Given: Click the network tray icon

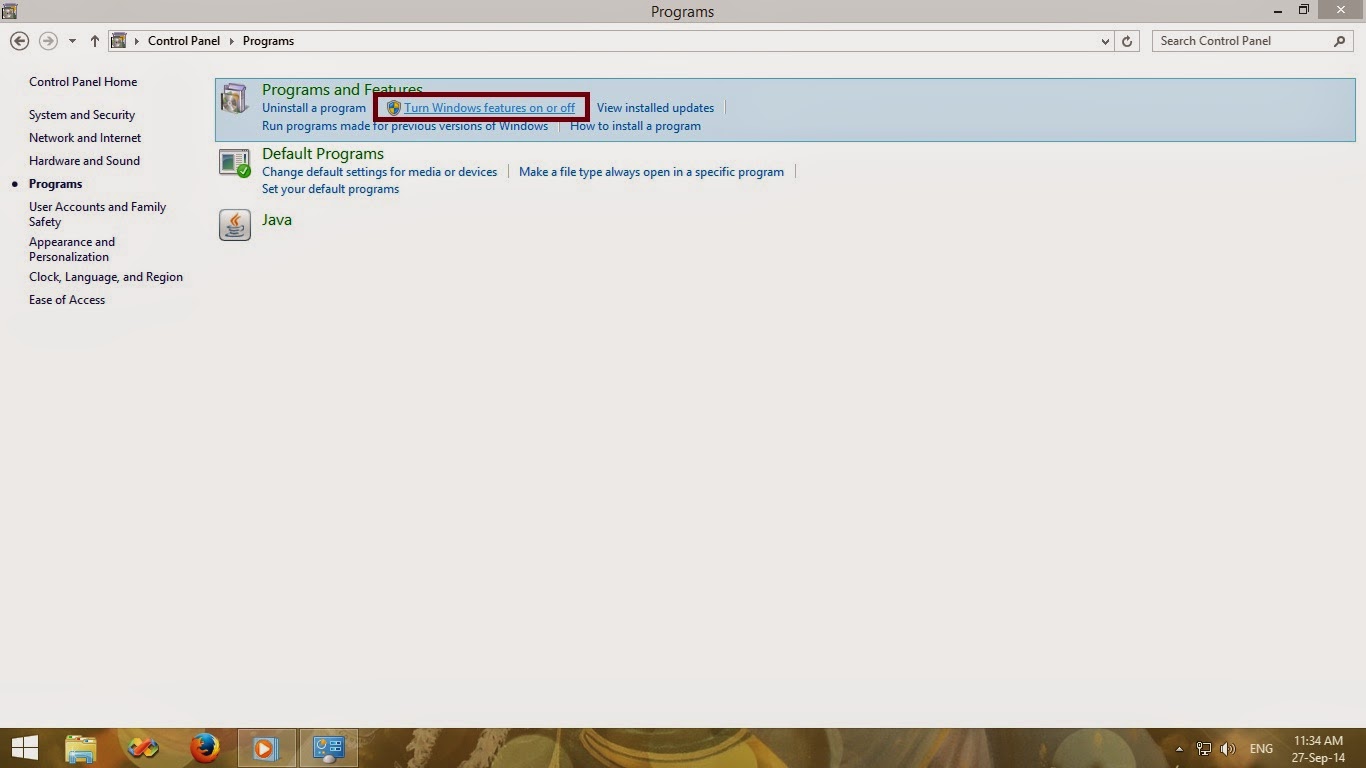Looking at the screenshot, I should [1204, 749].
